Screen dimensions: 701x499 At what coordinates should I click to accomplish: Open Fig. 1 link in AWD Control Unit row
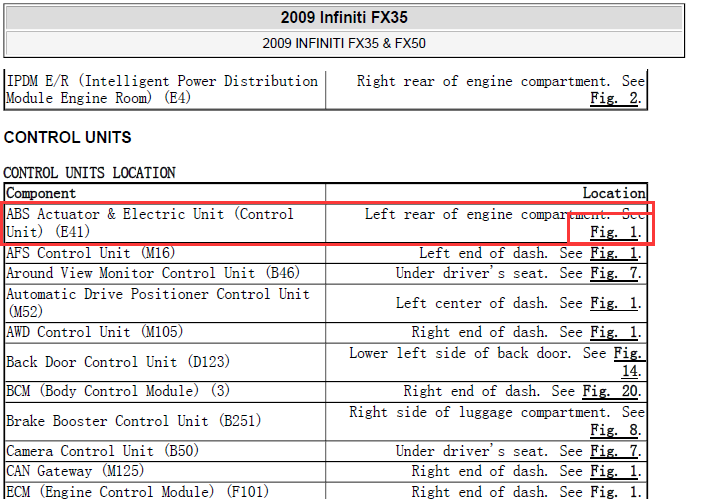[615, 332]
